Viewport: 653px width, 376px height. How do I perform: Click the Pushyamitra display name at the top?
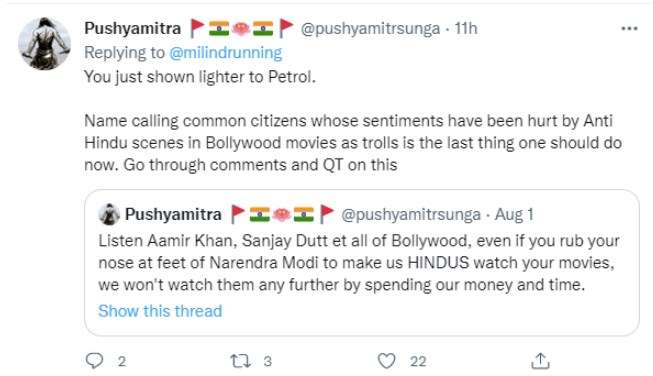(132, 28)
